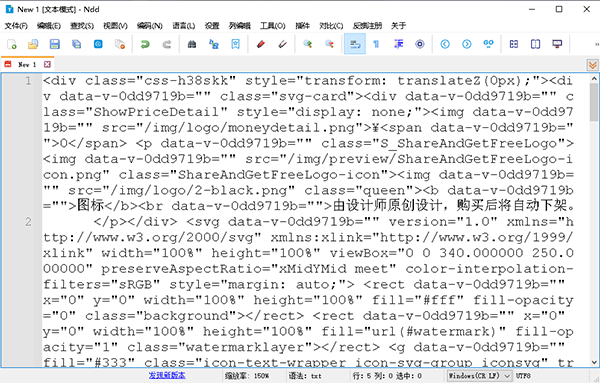
Task: Click the clear highlight marker icon
Action: pyautogui.click(x=282, y=44)
